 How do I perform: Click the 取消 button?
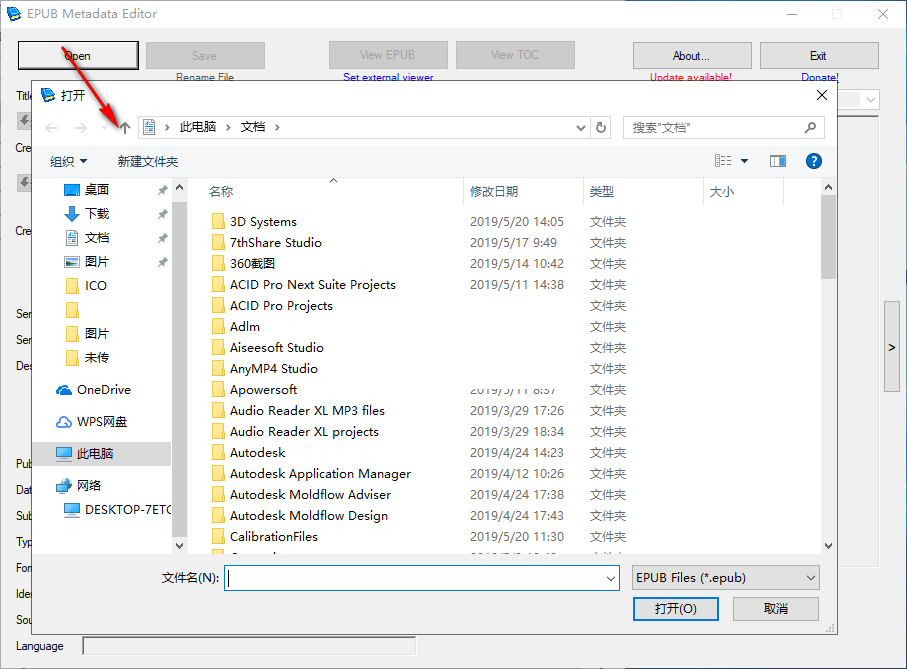(776, 608)
